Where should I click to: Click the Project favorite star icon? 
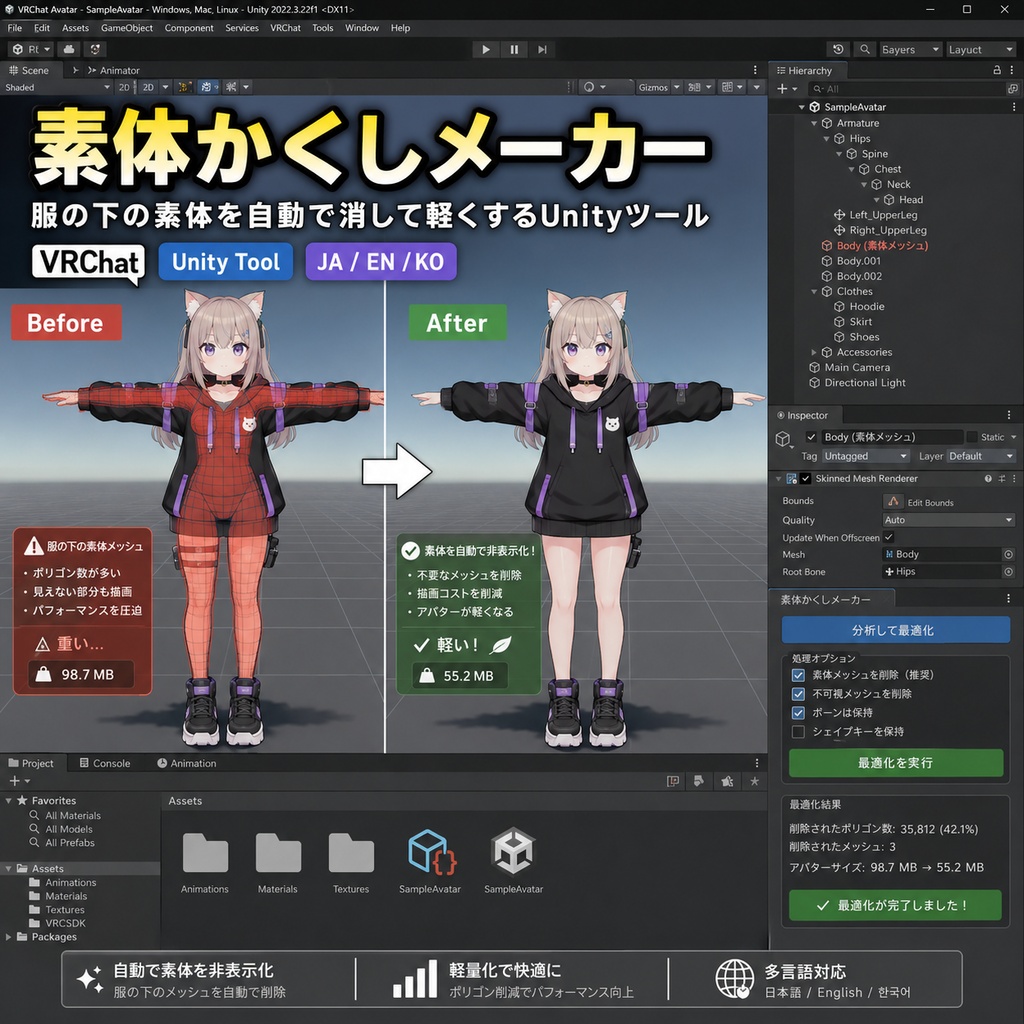(x=754, y=781)
